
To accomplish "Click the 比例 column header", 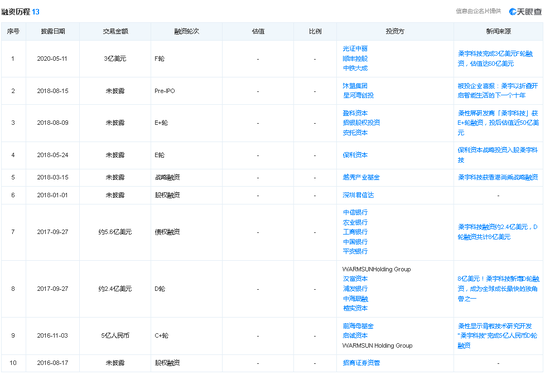I will pos(315,31).
